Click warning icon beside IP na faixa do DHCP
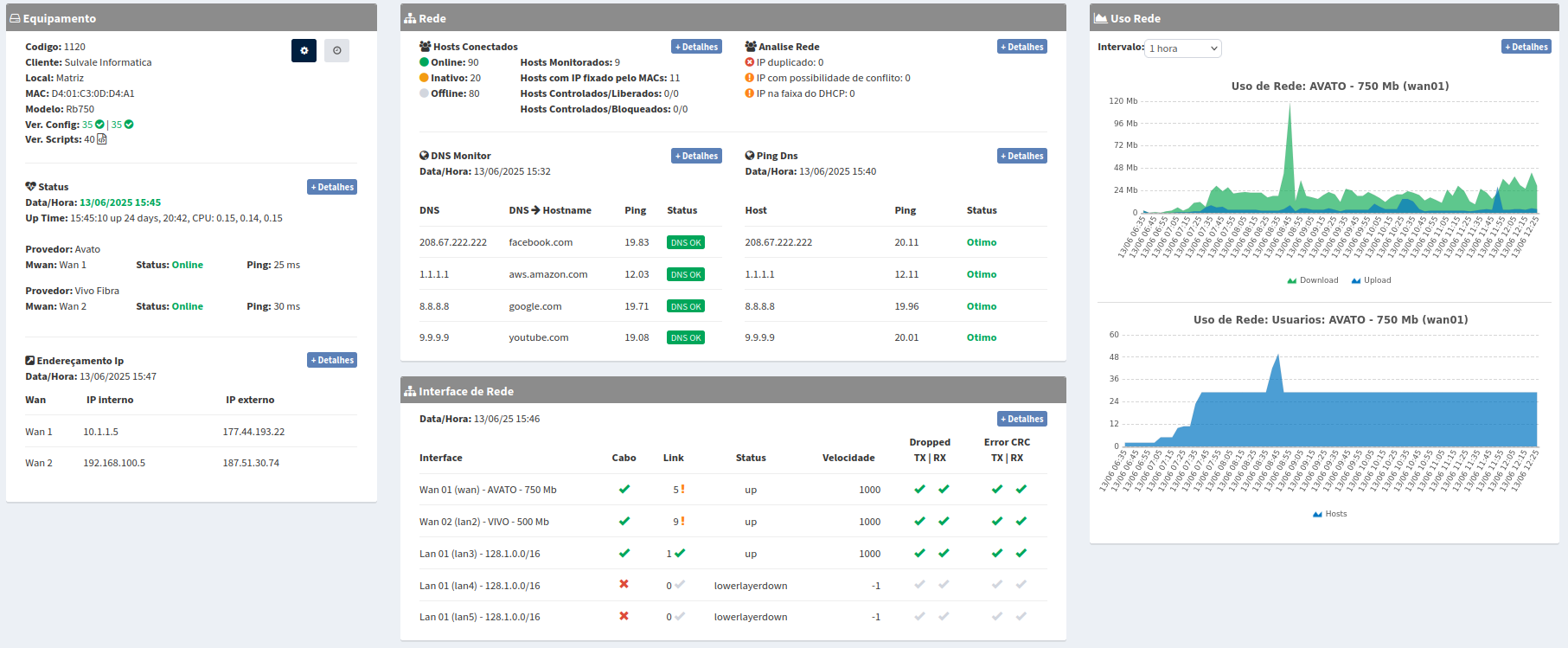The height and width of the screenshot is (648, 1568). (x=750, y=93)
